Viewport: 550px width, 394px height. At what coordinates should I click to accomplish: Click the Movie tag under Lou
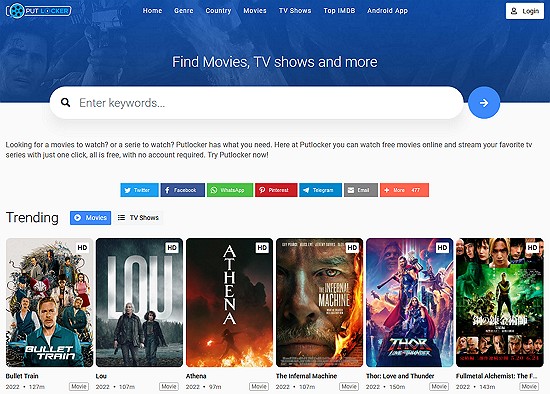[169, 386]
